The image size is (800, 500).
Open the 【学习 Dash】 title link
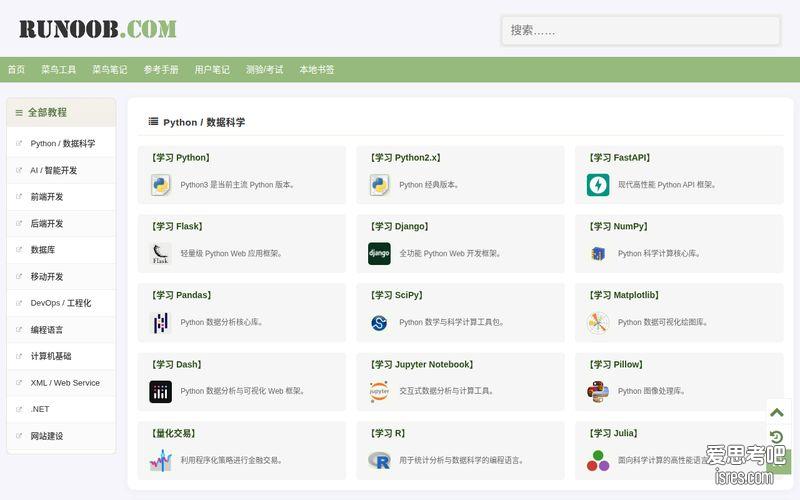pos(177,364)
